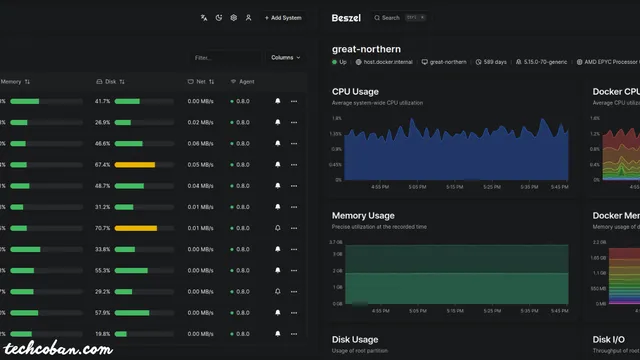Click bell icon in the 57.9% disk row

click(278, 313)
